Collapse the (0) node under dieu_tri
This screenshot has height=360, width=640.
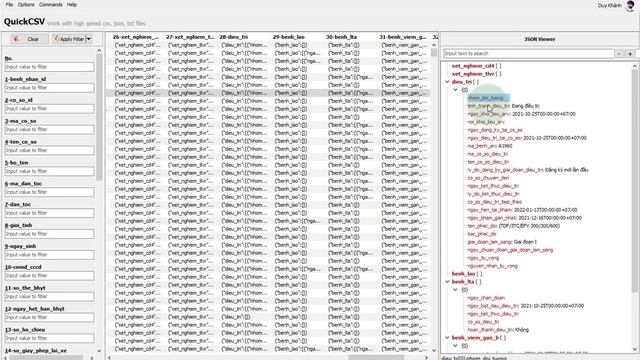456,90
